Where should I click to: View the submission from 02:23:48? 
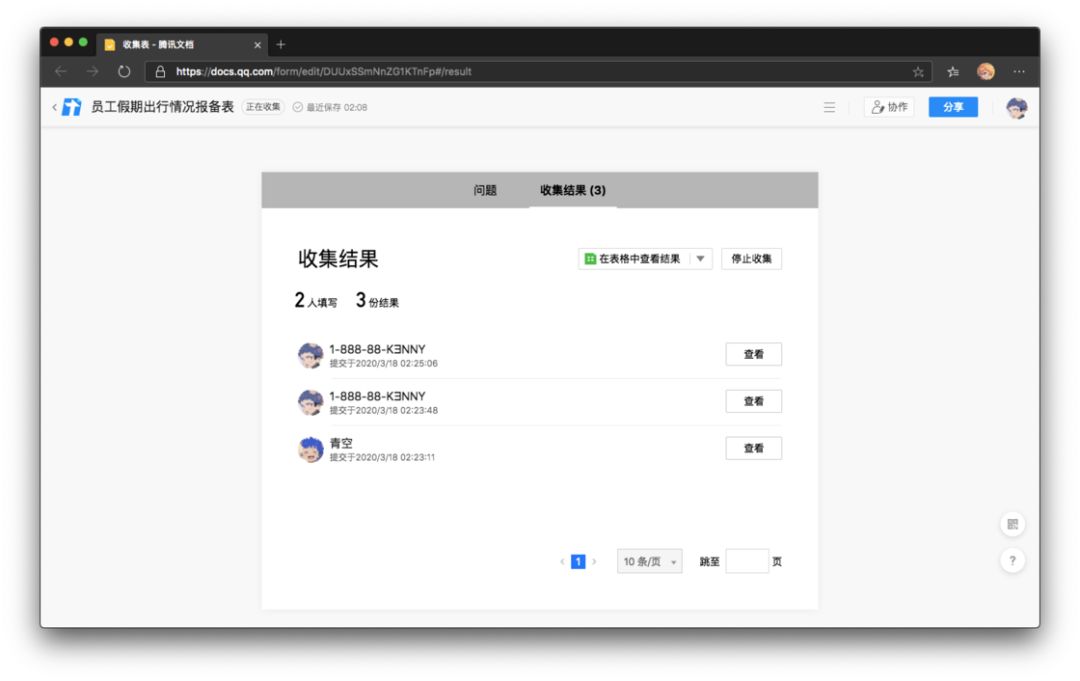754,401
